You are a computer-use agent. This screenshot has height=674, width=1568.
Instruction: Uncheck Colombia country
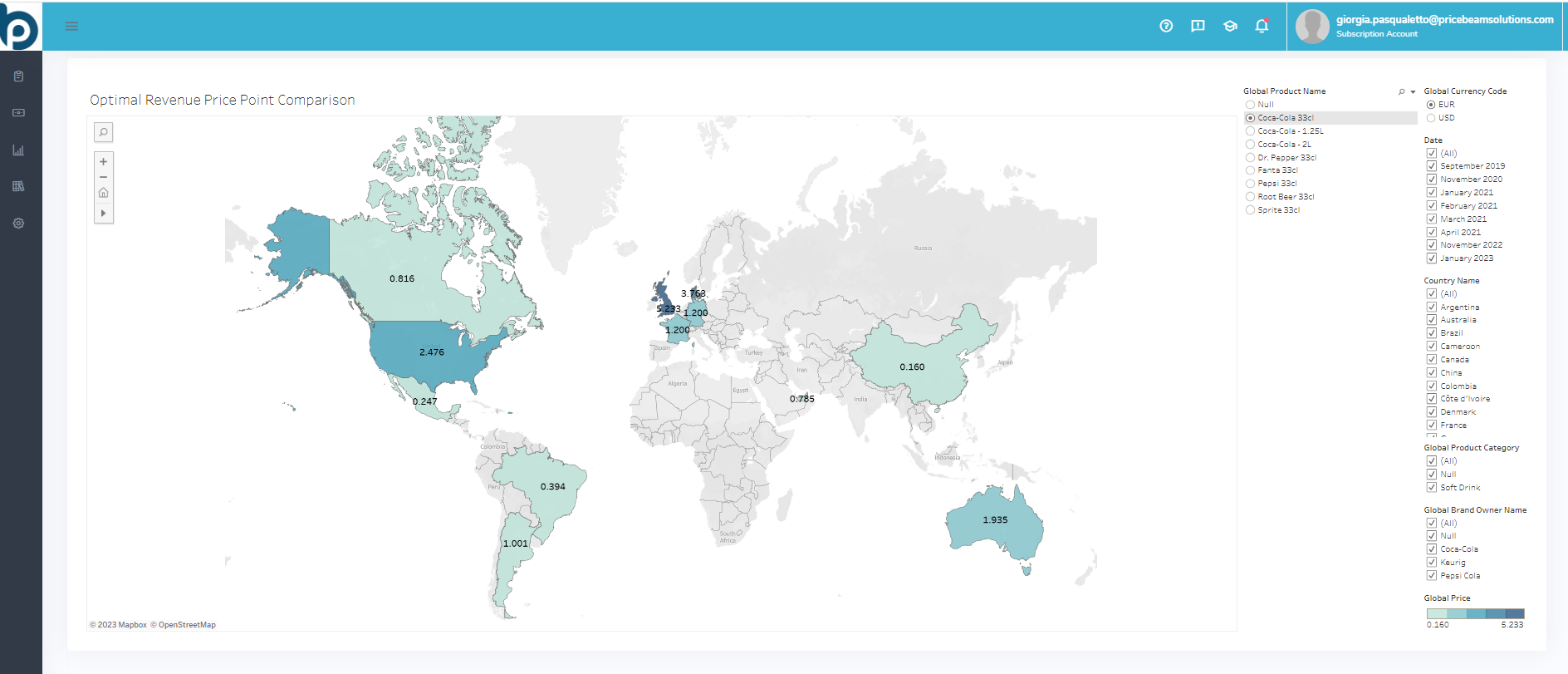(1432, 386)
